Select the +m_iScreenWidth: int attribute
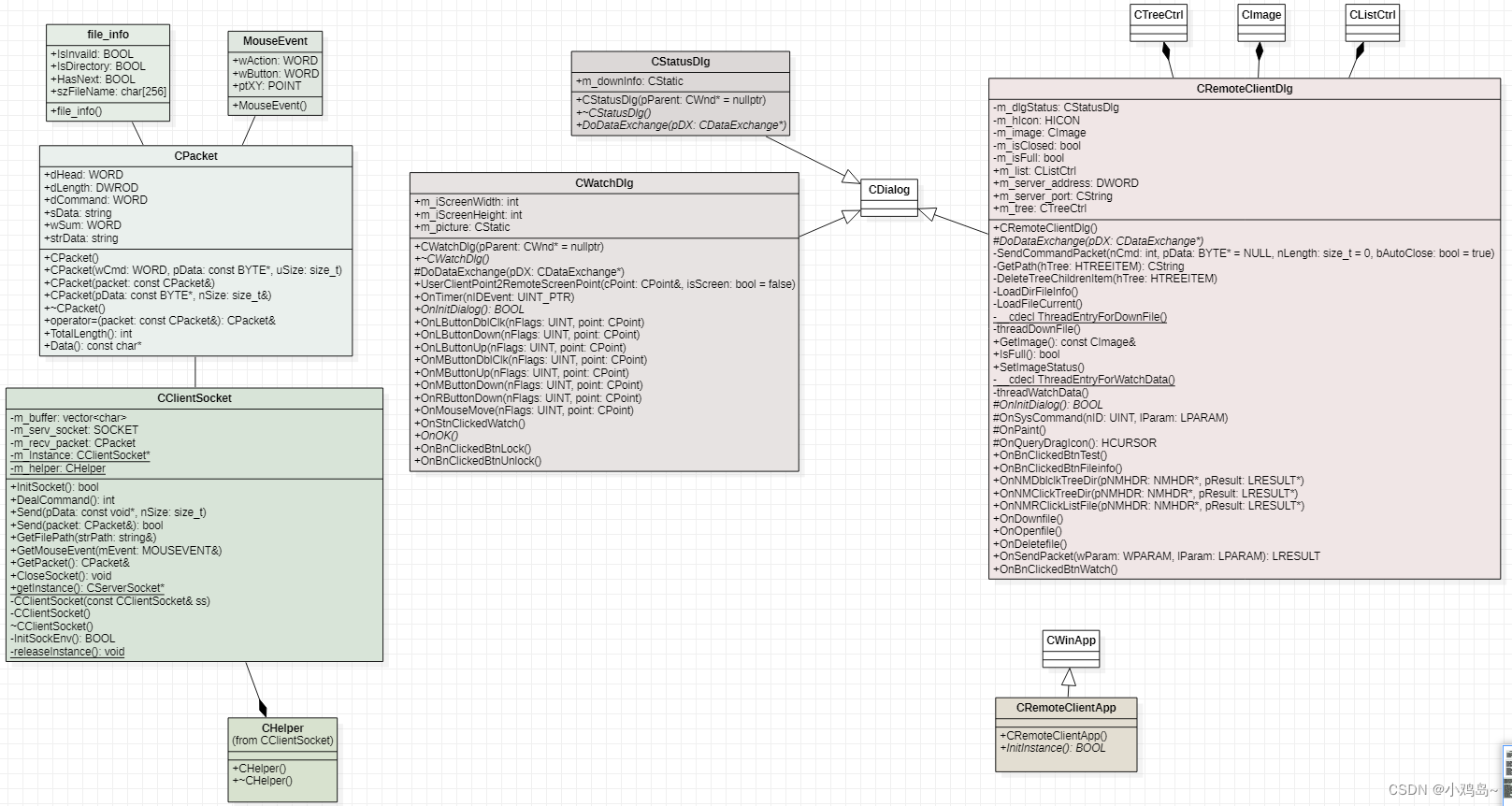Viewport: 1512px width, 806px height. [x=467, y=202]
